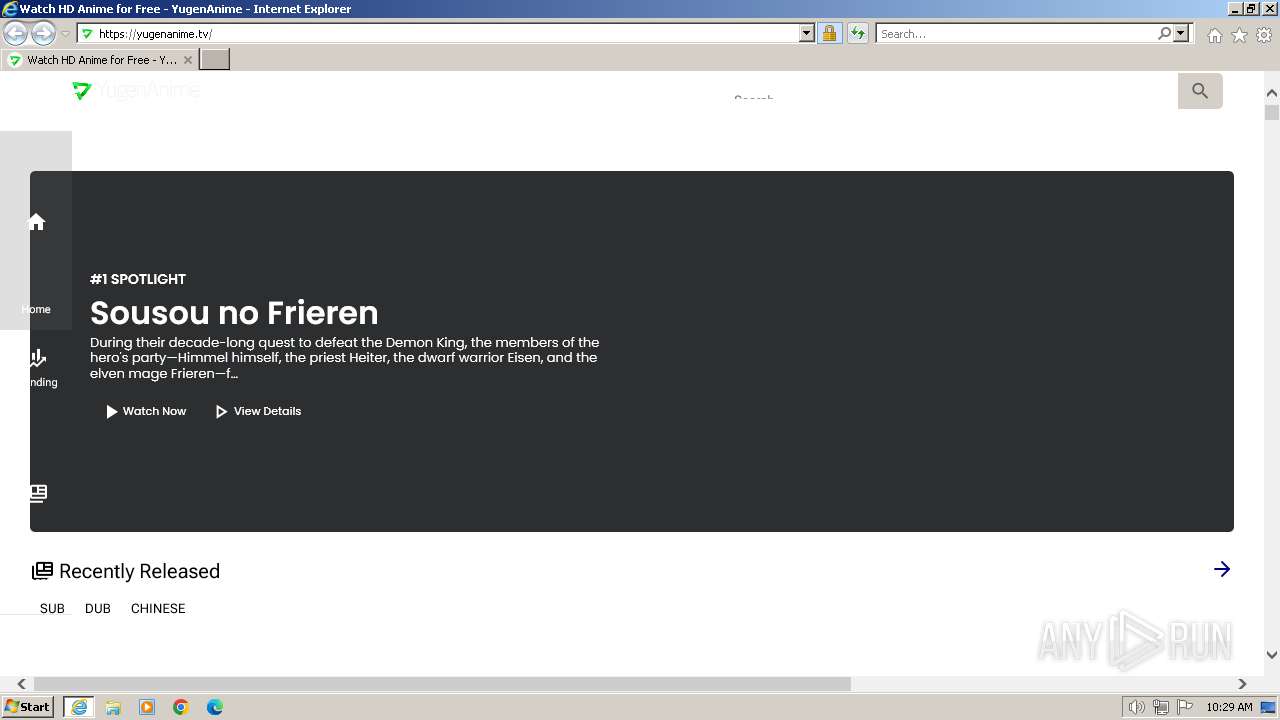Open the Favorites star icon
The image size is (1280, 720).
(1239, 35)
